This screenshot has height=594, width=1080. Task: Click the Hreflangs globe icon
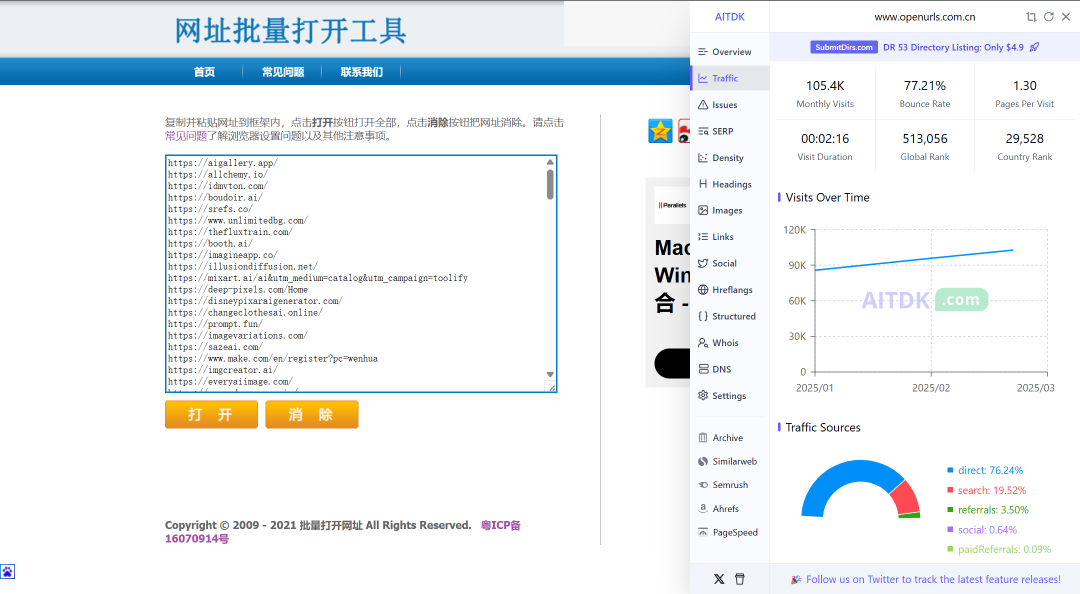point(703,289)
